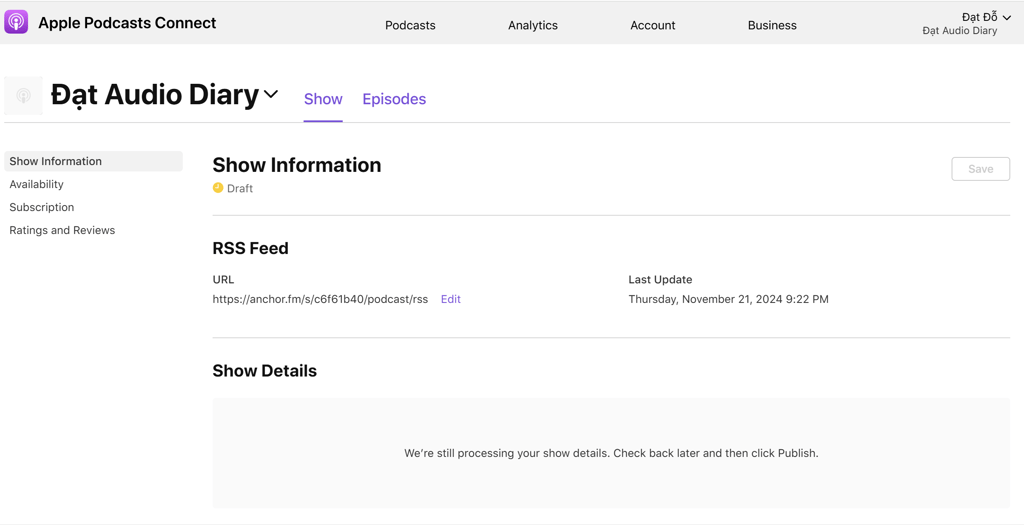Click the Edit link next to RSS URL

pyautogui.click(x=451, y=299)
